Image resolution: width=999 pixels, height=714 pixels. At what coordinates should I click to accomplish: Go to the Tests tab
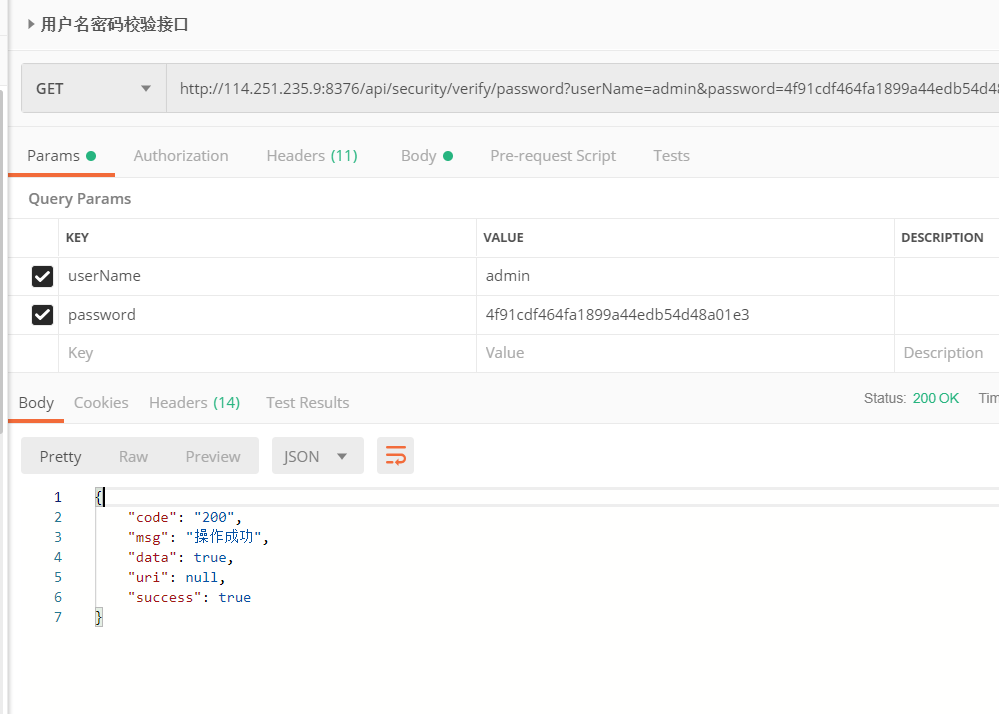click(x=671, y=156)
